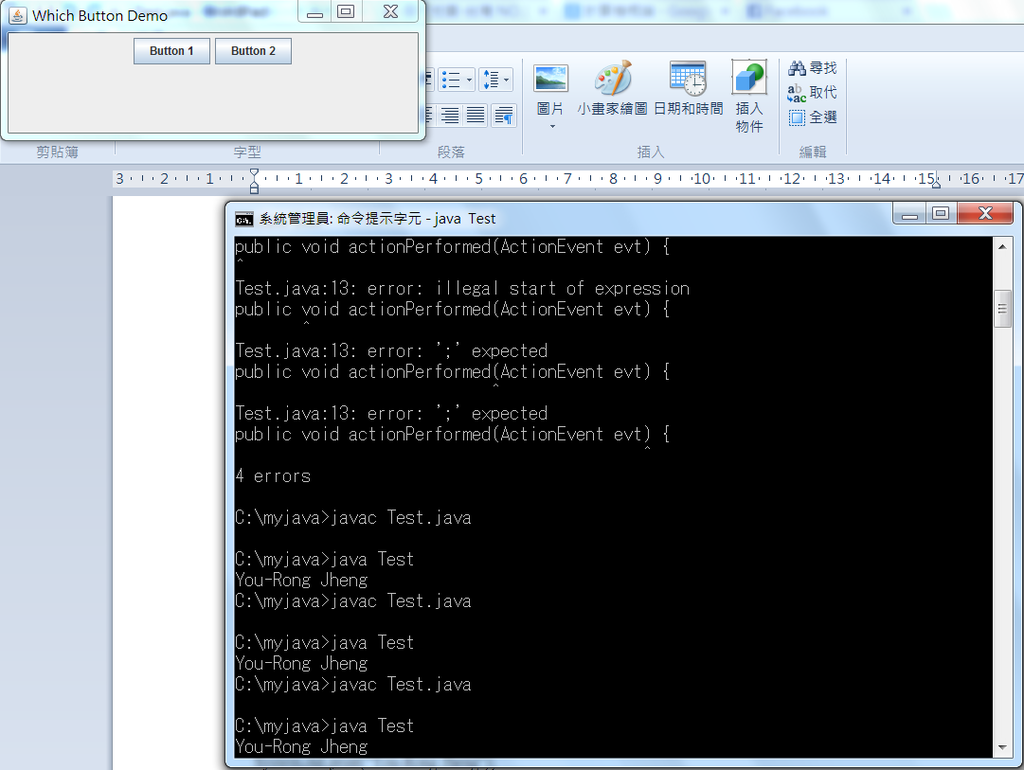This screenshot has width=1024, height=770.
Task: Click the right indent marker on the ruler
Action: 936,184
